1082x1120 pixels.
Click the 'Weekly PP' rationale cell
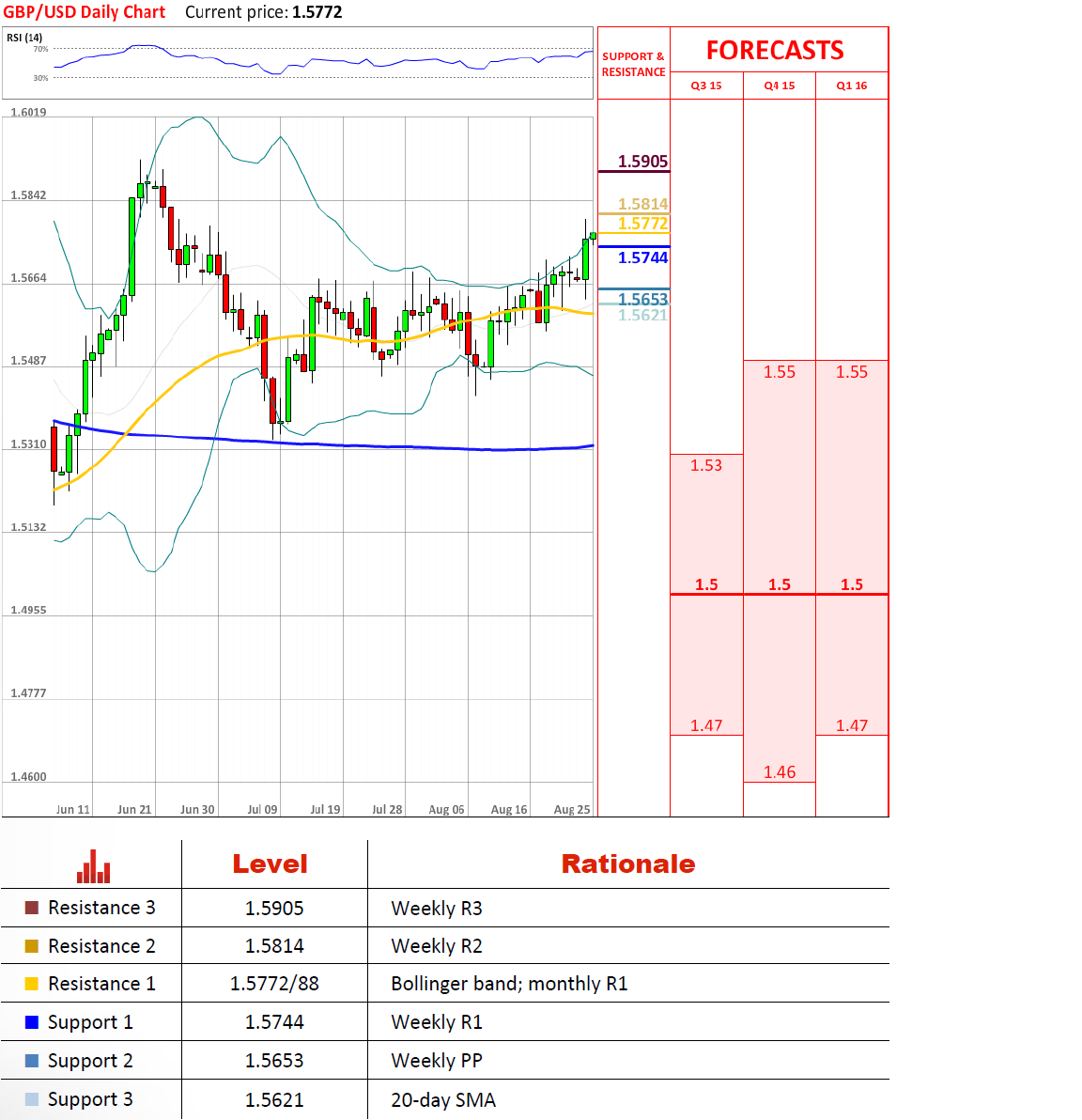[x=437, y=1061]
